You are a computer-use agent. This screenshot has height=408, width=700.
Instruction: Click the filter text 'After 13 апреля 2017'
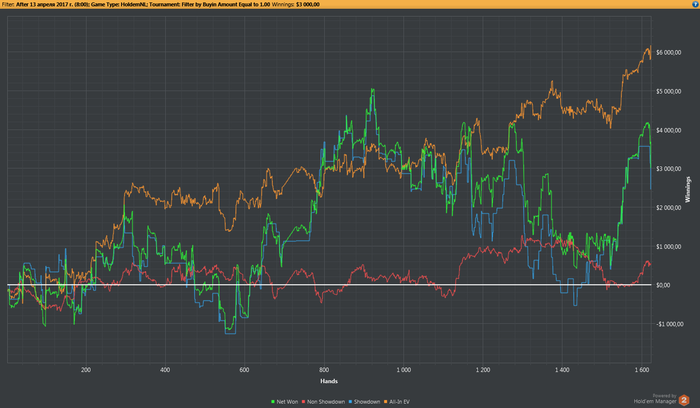click(41, 4)
